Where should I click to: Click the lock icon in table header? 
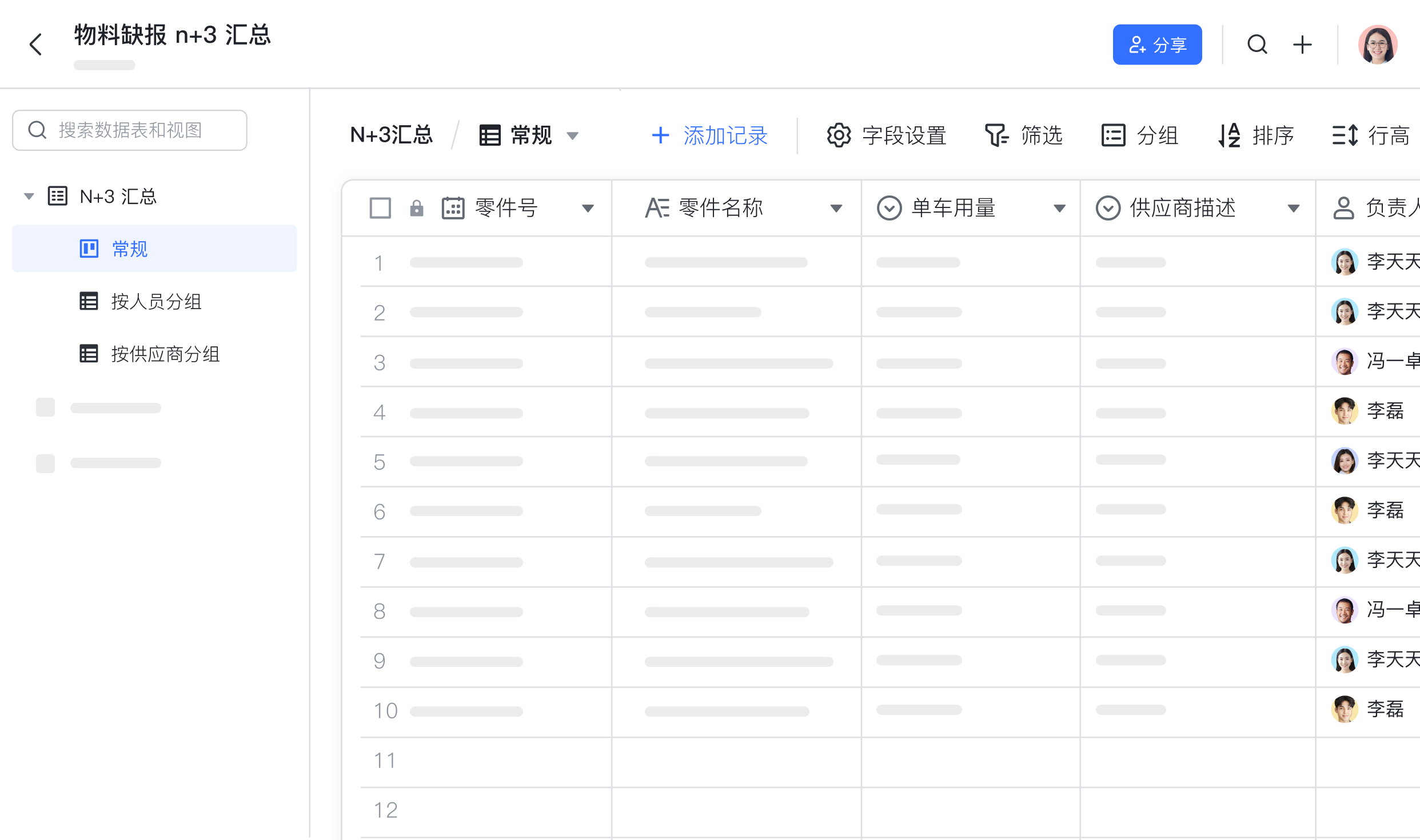416,207
